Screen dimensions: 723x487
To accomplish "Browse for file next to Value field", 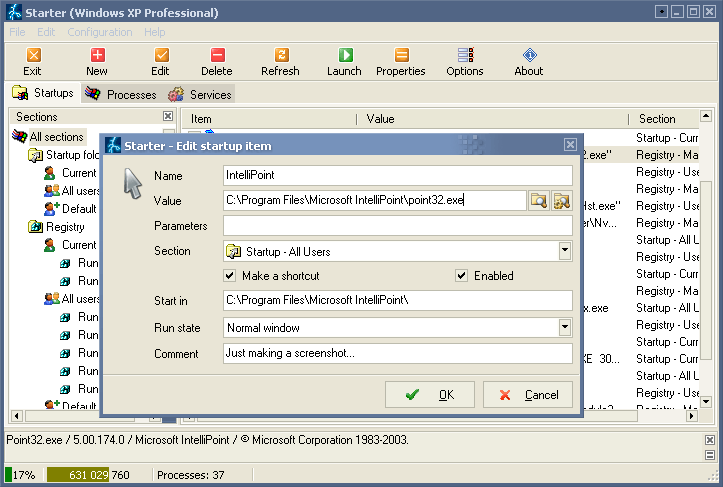I will pos(539,201).
